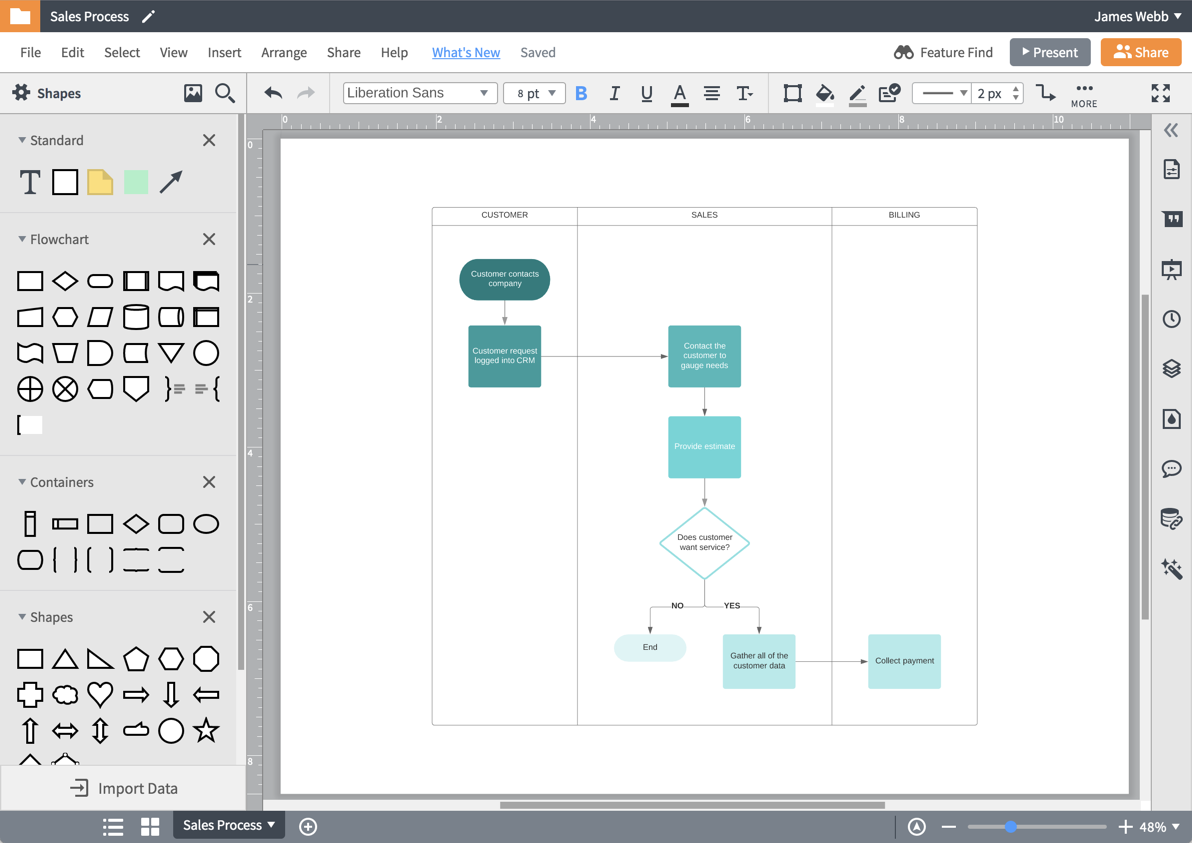The width and height of the screenshot is (1192, 843).
Task: Open the shape search magnifier icon
Action: 225,93
